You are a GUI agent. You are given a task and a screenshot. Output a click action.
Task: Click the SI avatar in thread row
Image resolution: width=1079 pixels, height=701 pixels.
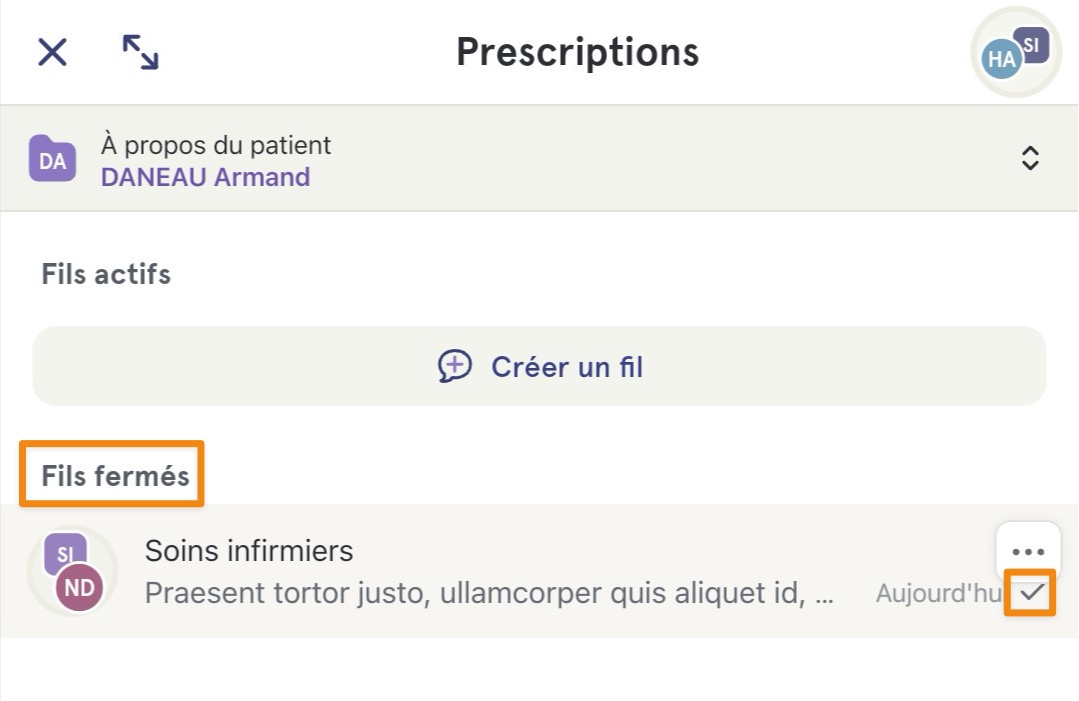[65, 552]
